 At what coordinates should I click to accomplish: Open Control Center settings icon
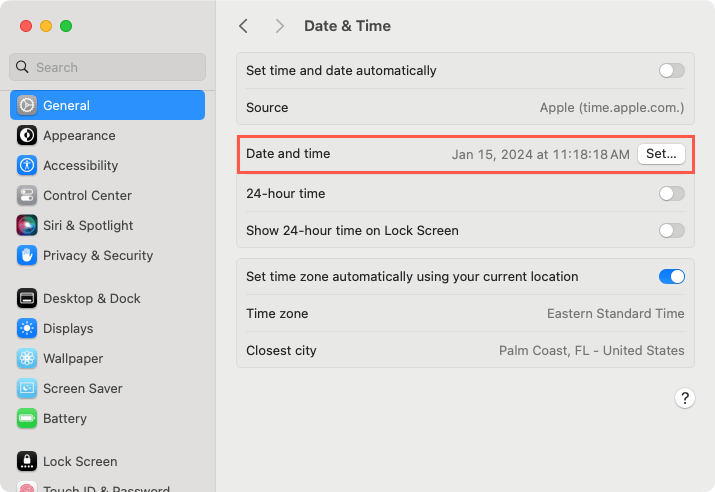click(x=27, y=195)
